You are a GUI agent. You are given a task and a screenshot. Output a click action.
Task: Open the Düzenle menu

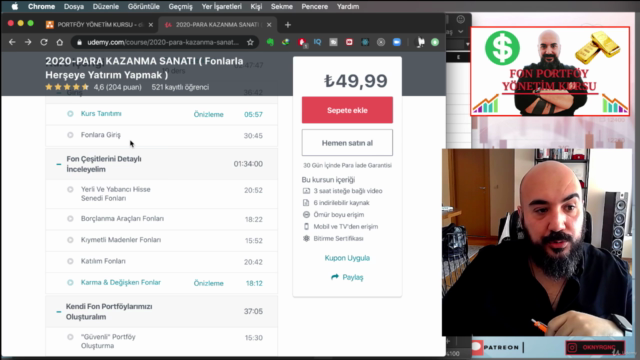coord(106,7)
